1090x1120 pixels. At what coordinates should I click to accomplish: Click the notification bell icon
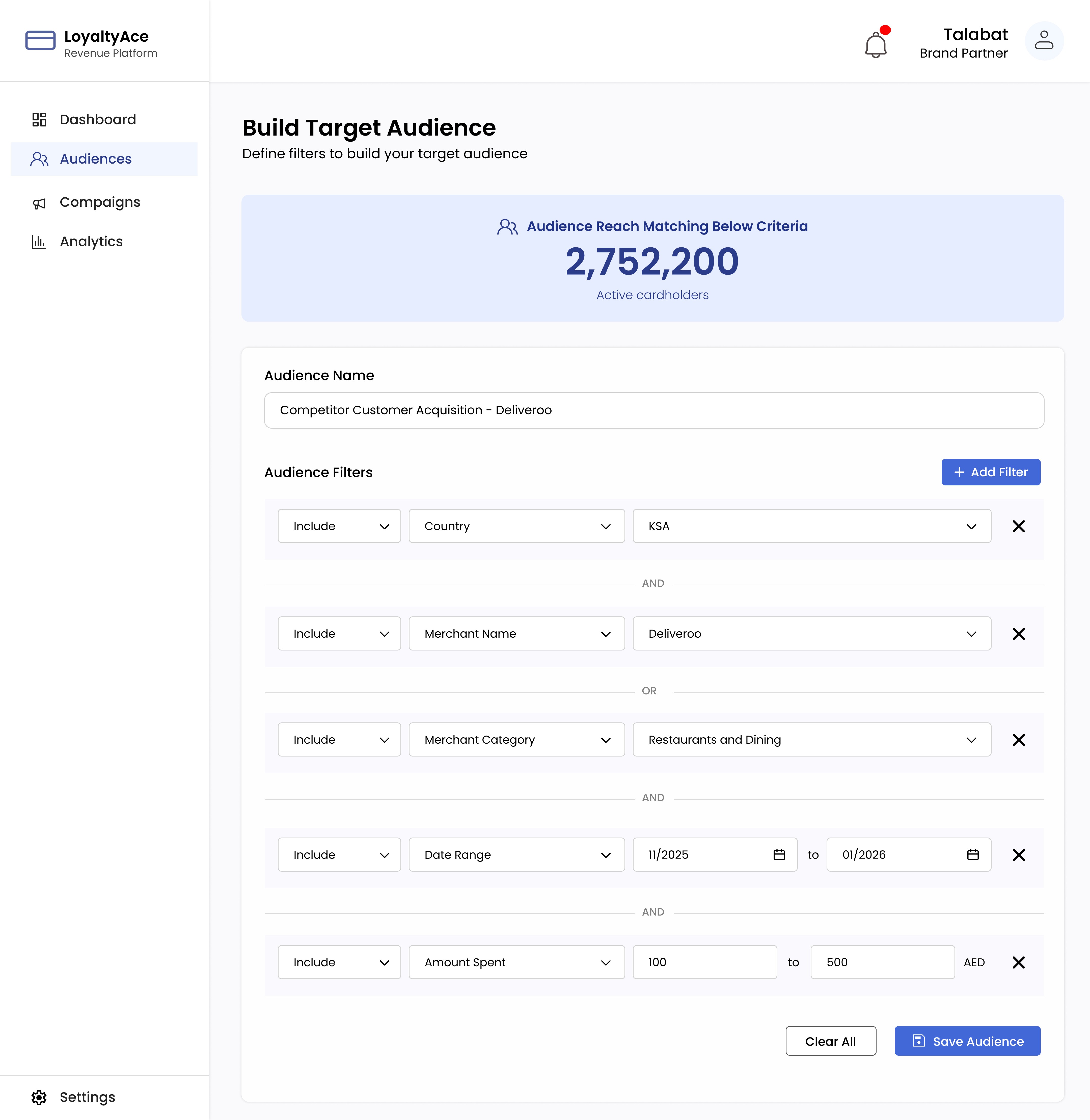point(875,45)
